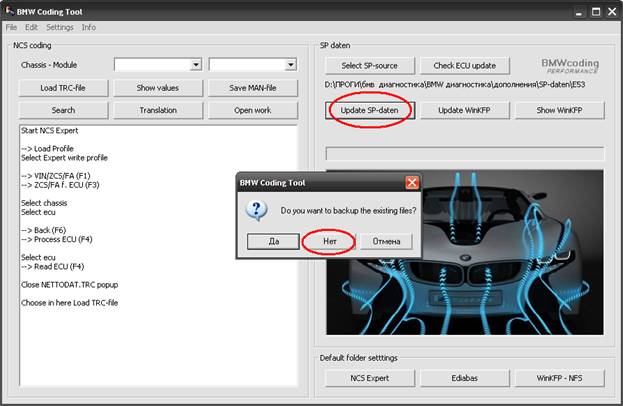Click the Open work button
Image resolution: width=623 pixels, height=406 pixels.
click(x=253, y=110)
